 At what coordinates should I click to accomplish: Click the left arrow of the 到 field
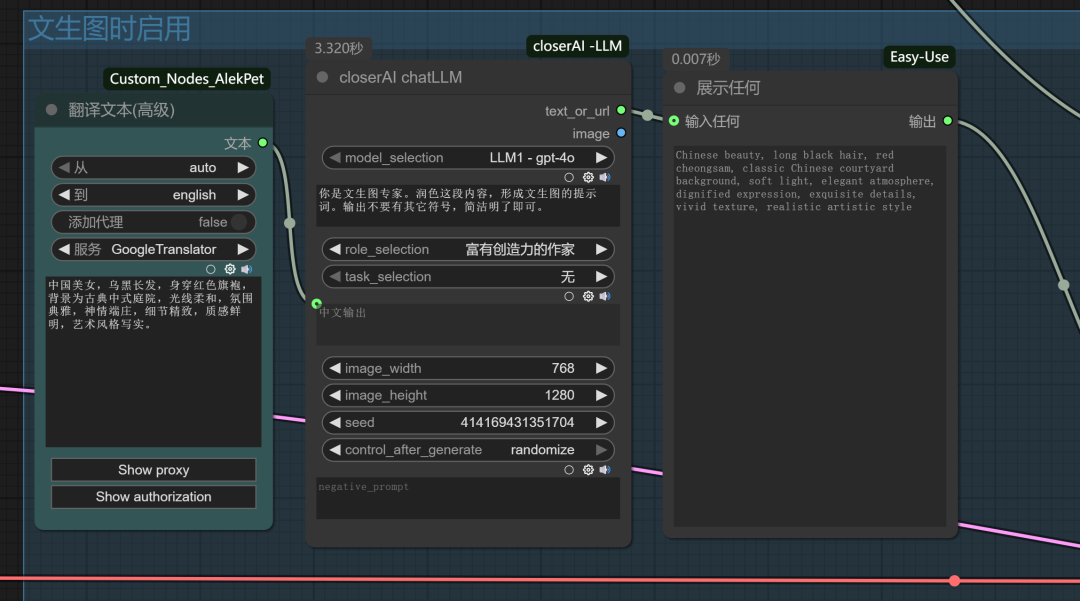point(64,195)
